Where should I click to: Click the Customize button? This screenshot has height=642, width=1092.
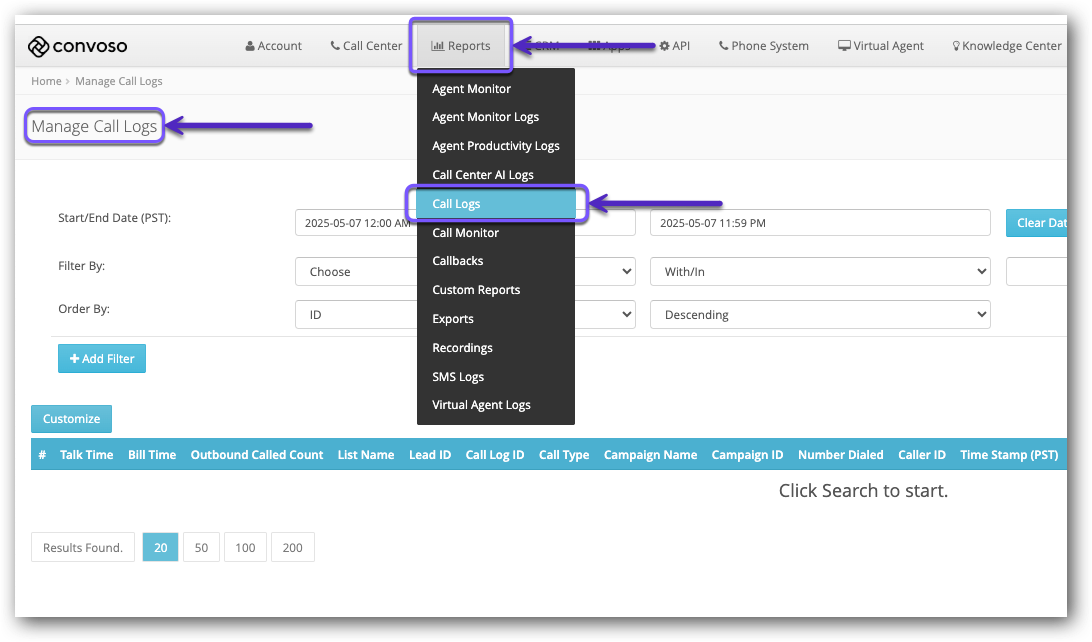click(71, 418)
